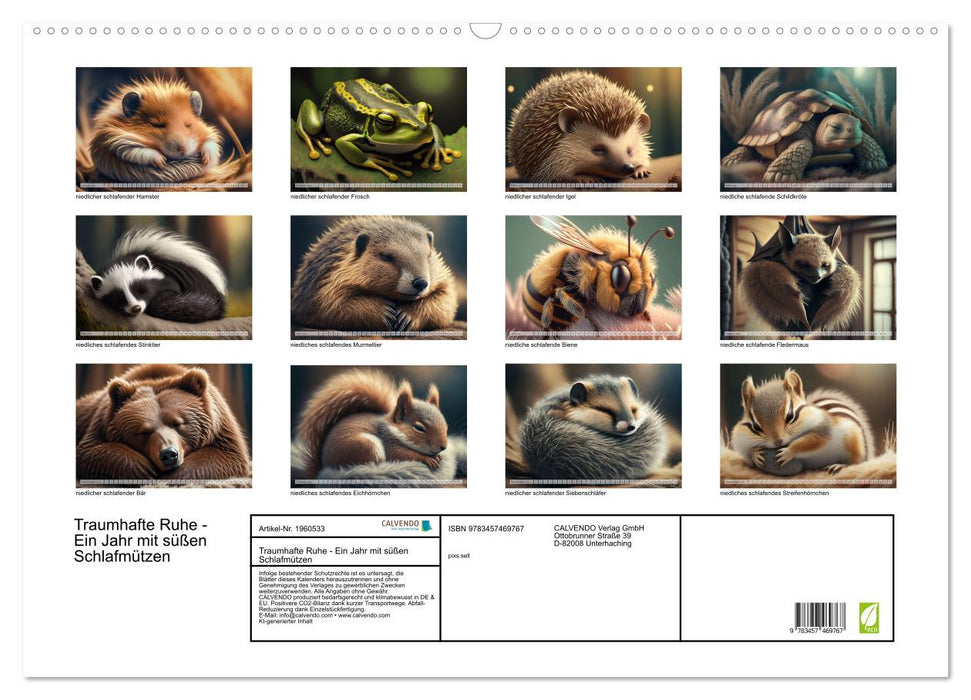Screen dimensions: 971x700
Task: Open the sleeping marmot picture
Action: (x=378, y=277)
